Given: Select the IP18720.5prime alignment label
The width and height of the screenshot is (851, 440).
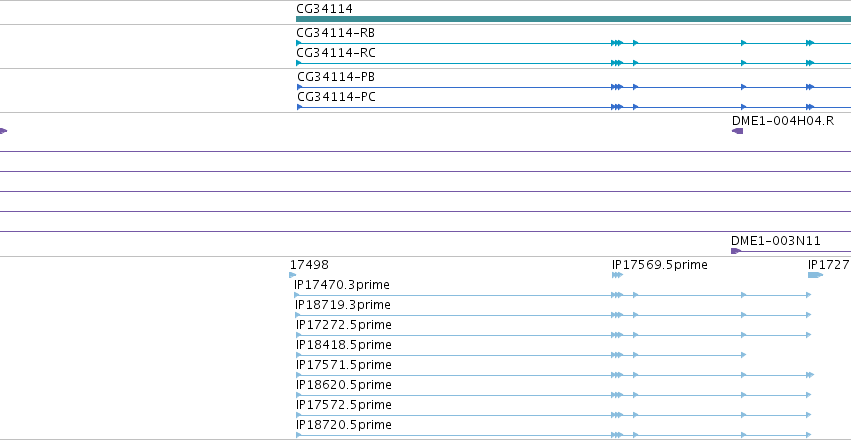Looking at the screenshot, I should pyautogui.click(x=344, y=425).
